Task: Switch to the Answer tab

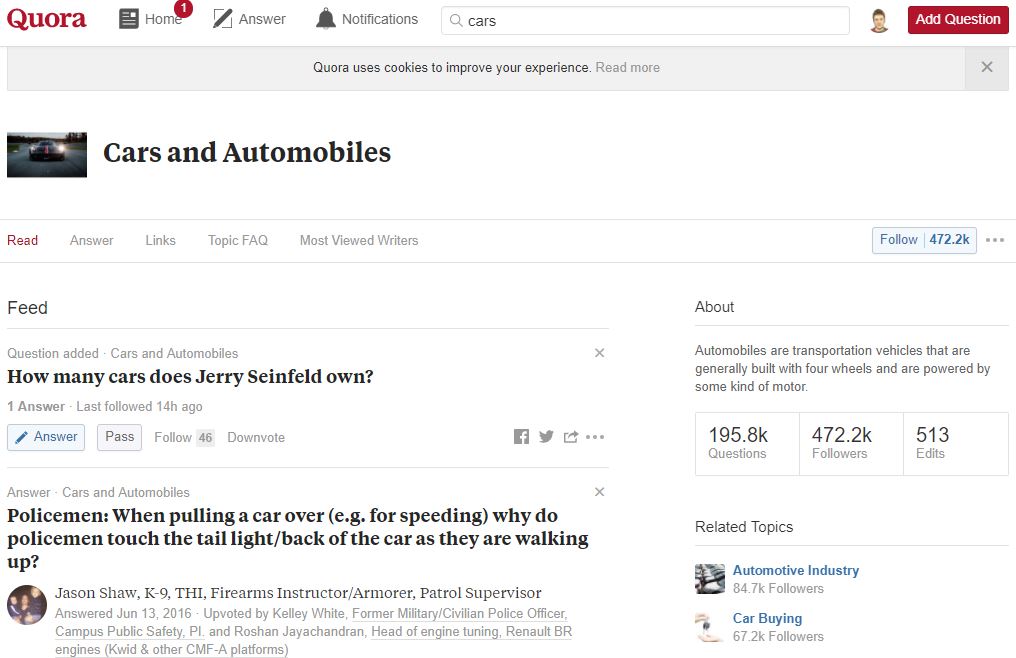Action: pos(91,241)
